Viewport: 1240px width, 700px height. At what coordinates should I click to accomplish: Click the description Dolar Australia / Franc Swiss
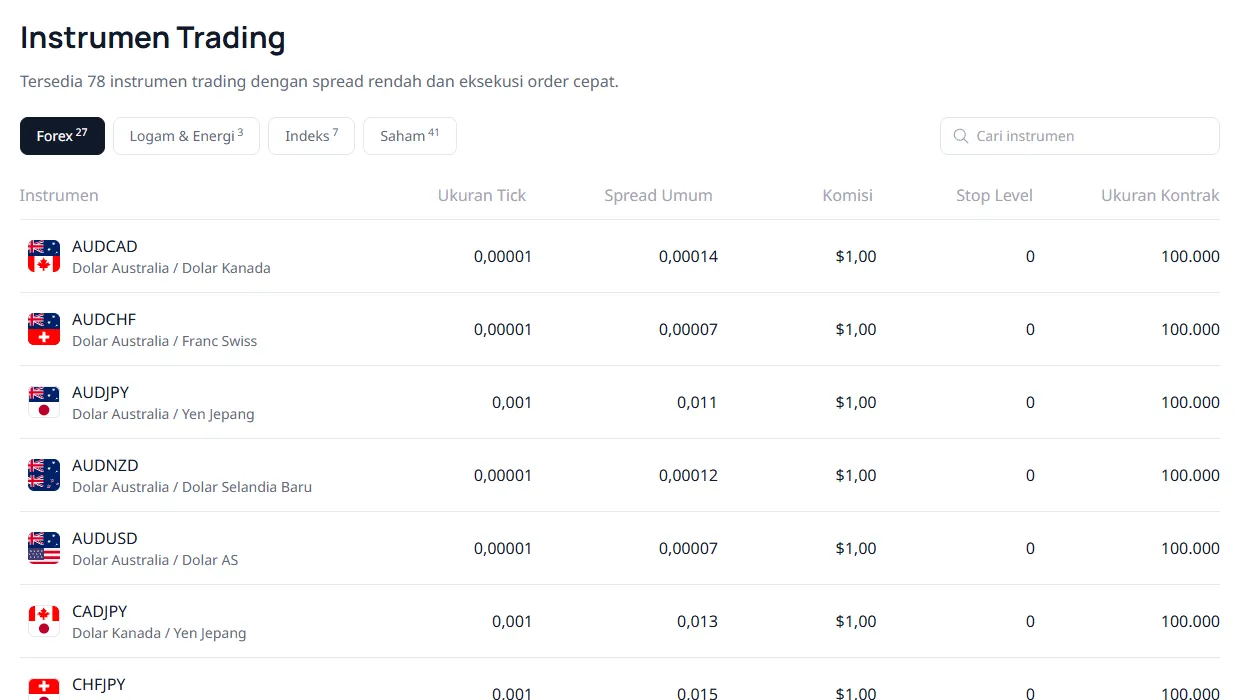click(x=165, y=341)
